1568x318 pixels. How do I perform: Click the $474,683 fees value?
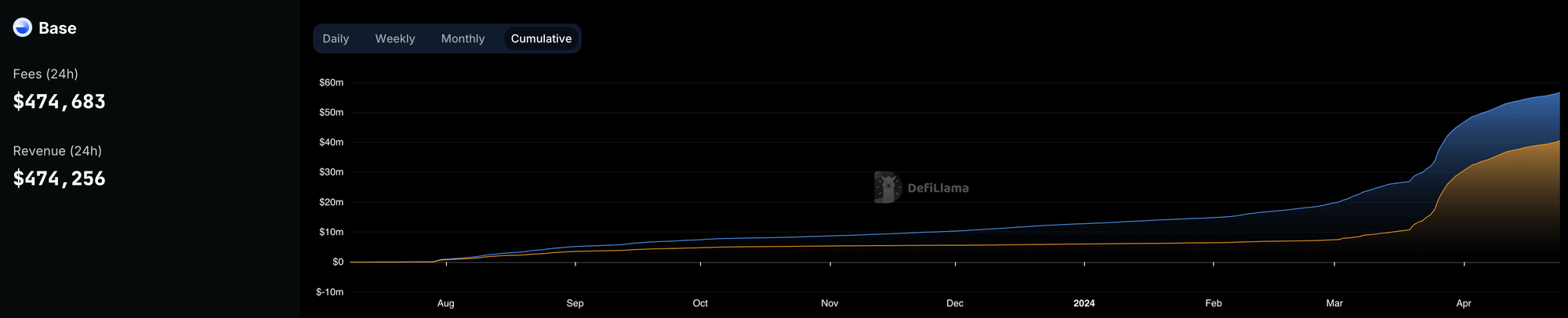click(60, 102)
